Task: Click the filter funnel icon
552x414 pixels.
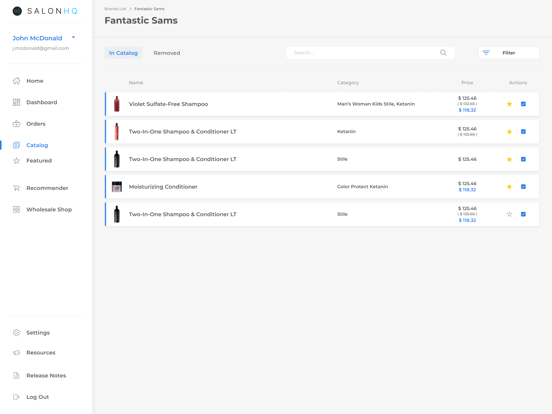Action: [486, 53]
